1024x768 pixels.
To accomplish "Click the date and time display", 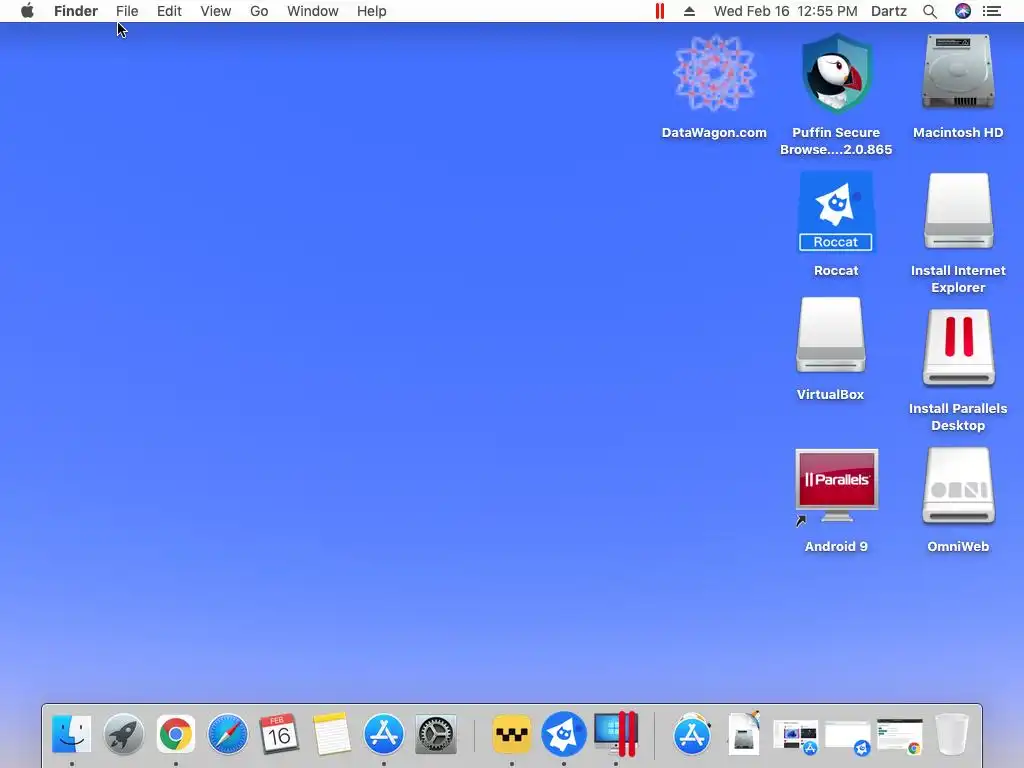I will click(786, 11).
